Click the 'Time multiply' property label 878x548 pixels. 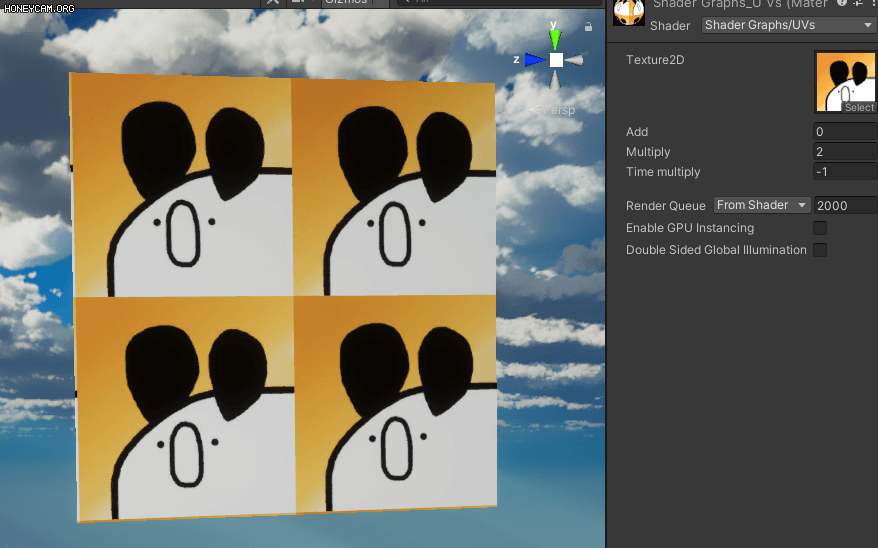click(663, 172)
